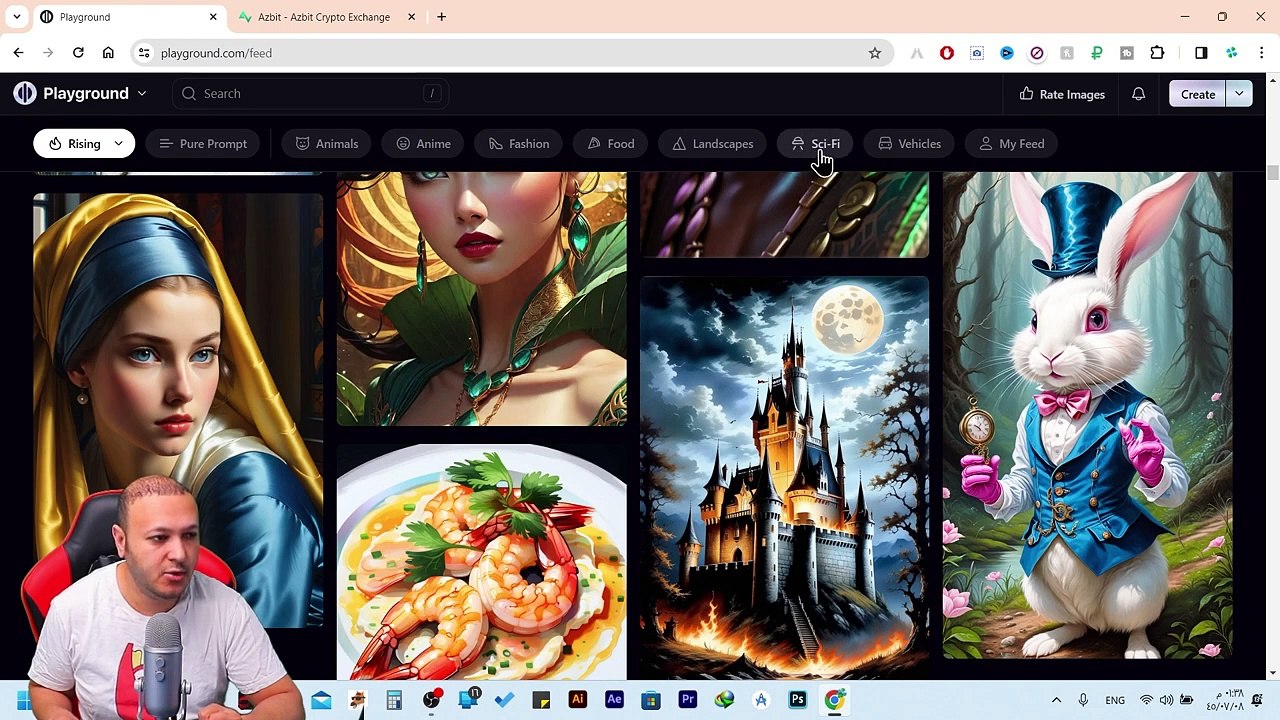Close the Playground browser tab

(213, 17)
